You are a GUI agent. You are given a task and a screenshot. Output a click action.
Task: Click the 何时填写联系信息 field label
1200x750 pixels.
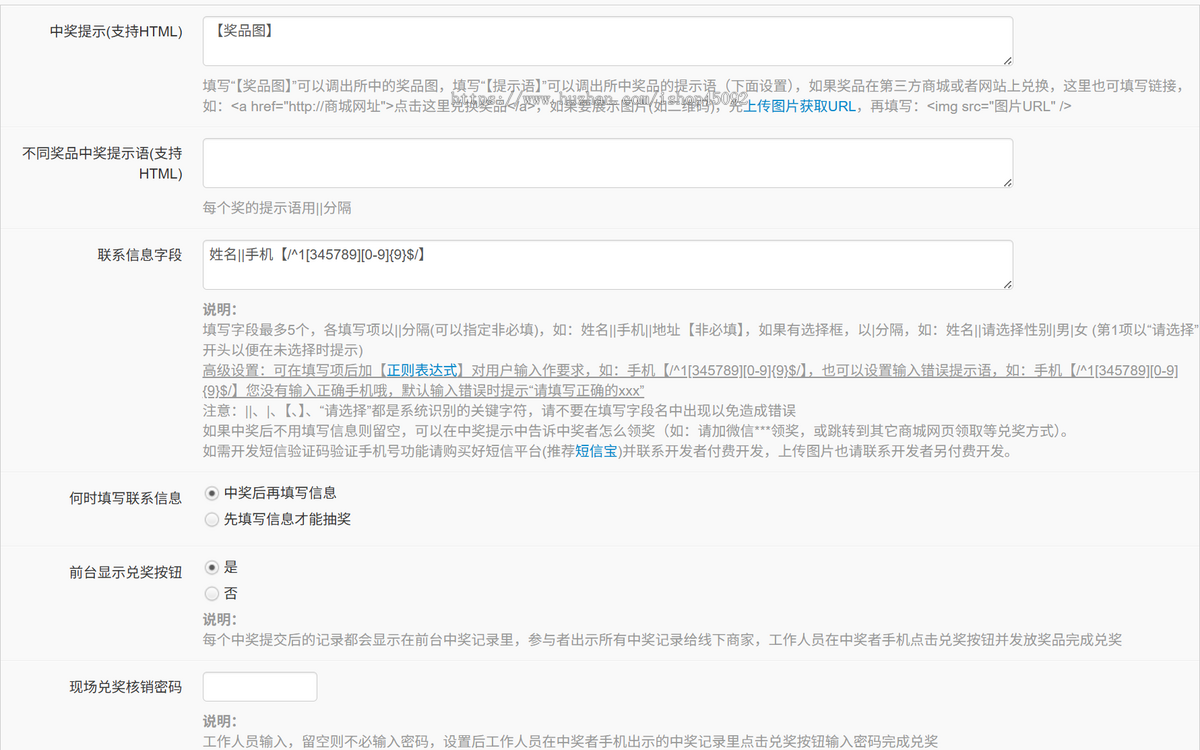click(x=126, y=498)
